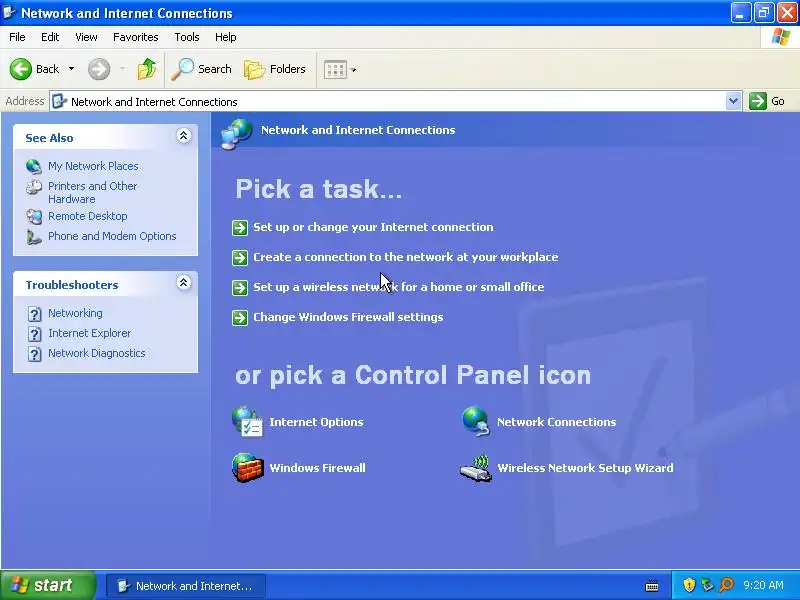The width and height of the screenshot is (800, 600).
Task: Click the Internet Explorer troubleshooter question icon
Action: tap(34, 334)
